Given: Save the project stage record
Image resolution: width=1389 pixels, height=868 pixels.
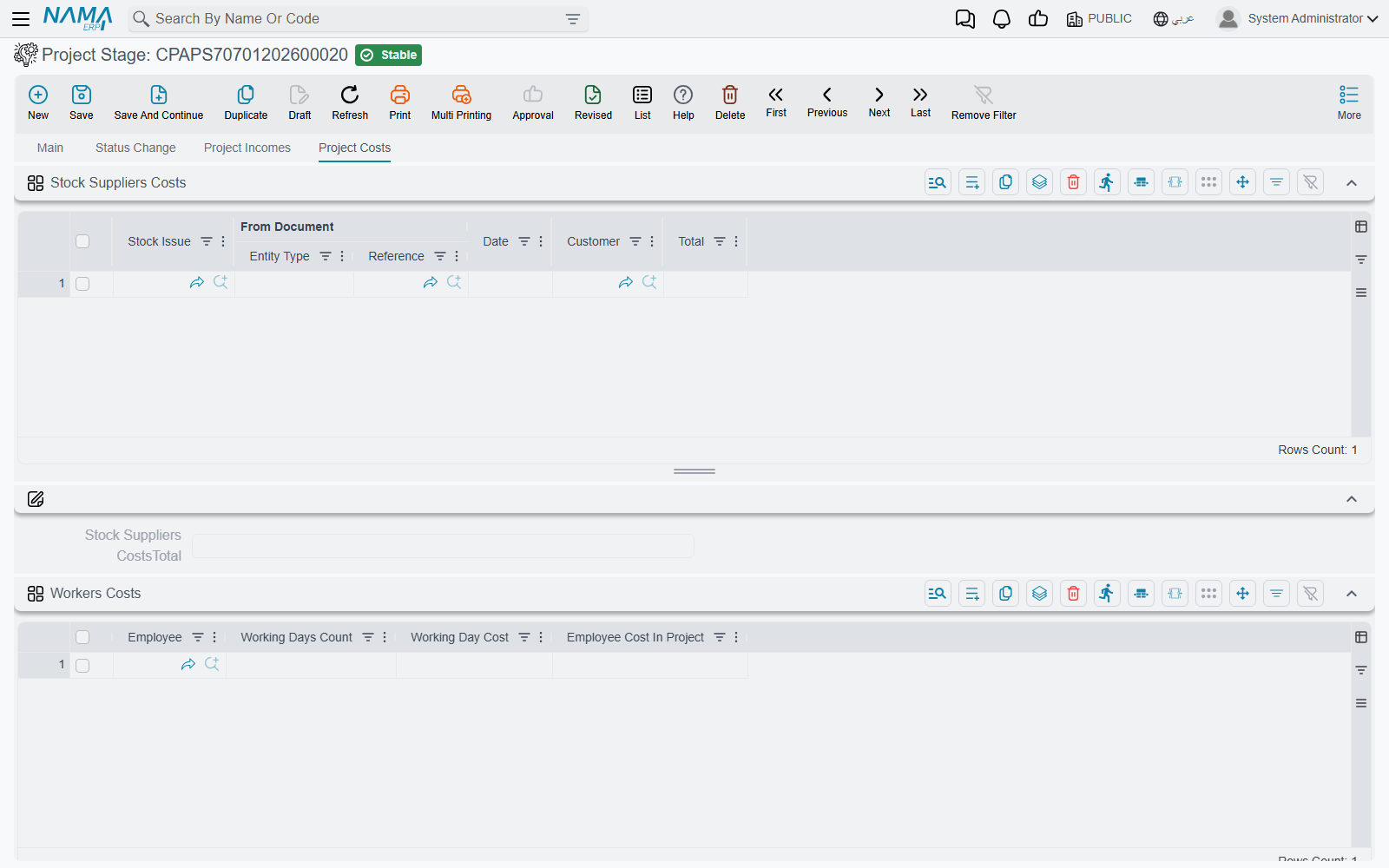Looking at the screenshot, I should 82,102.
